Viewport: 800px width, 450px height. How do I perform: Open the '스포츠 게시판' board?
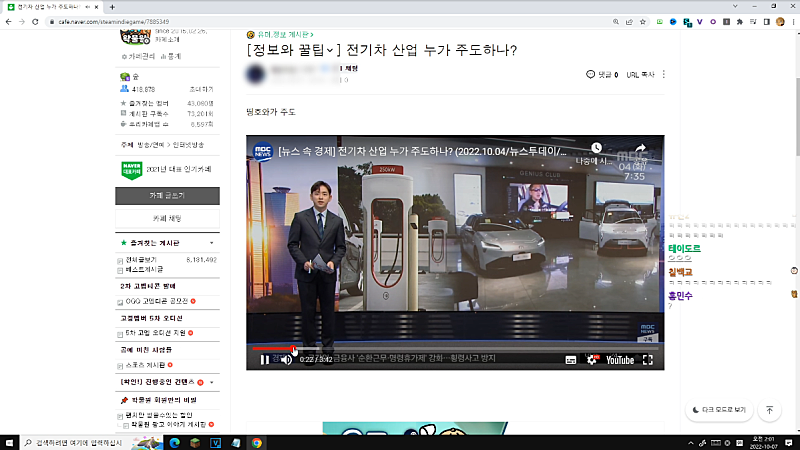pos(145,365)
